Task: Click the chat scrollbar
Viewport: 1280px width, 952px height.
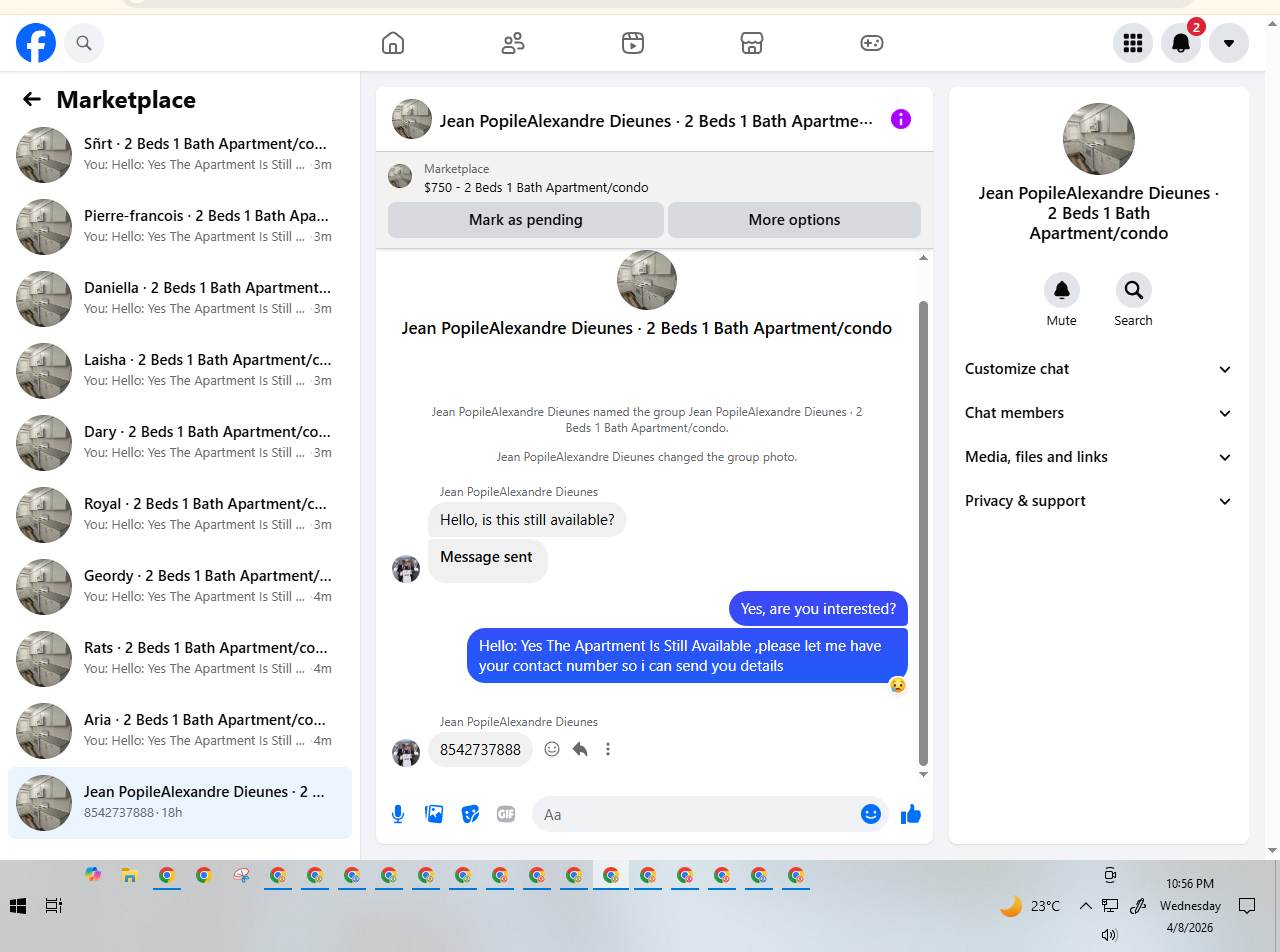Action: click(x=923, y=532)
